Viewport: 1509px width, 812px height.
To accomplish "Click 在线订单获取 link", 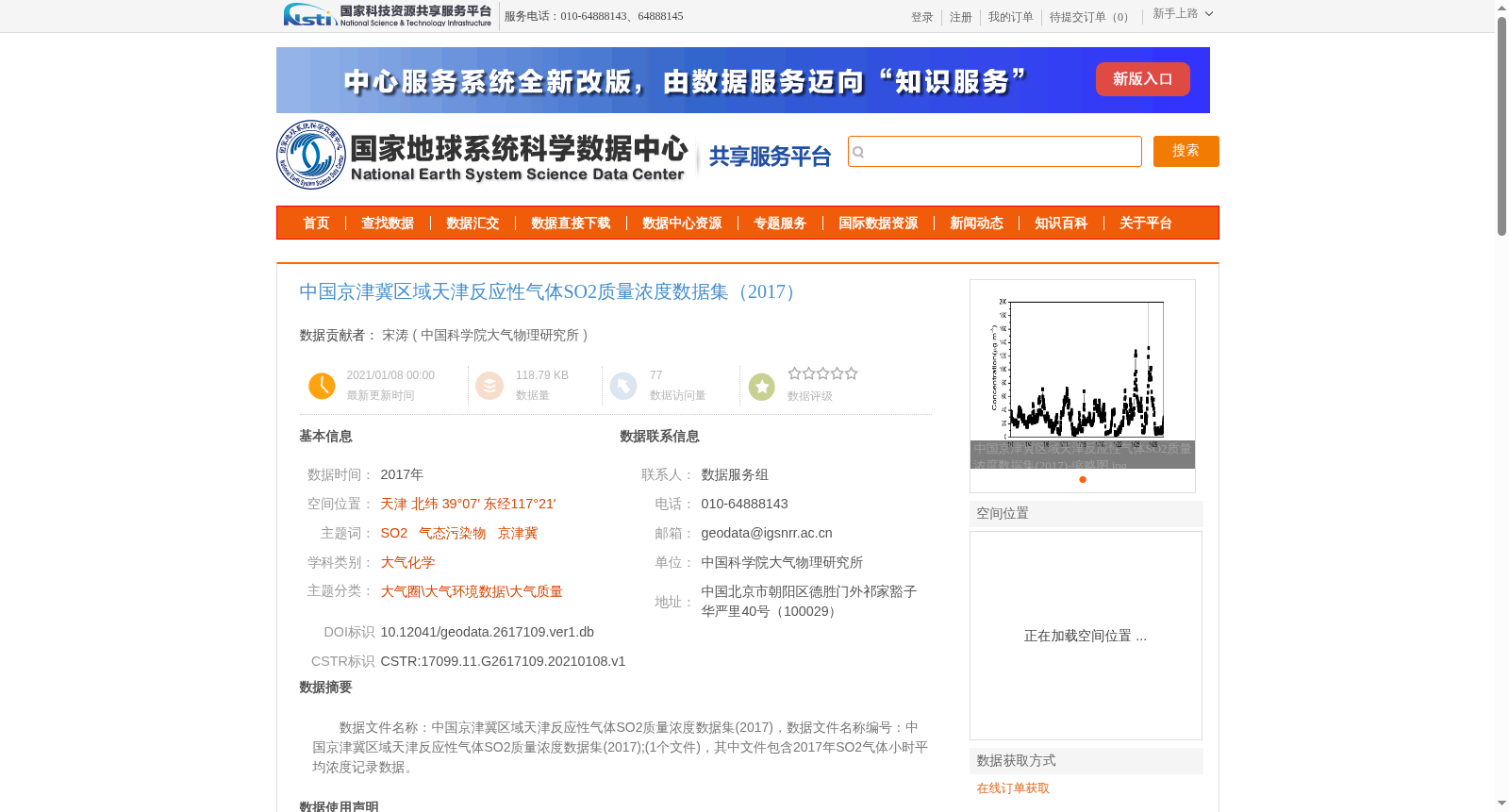I will click(1013, 788).
